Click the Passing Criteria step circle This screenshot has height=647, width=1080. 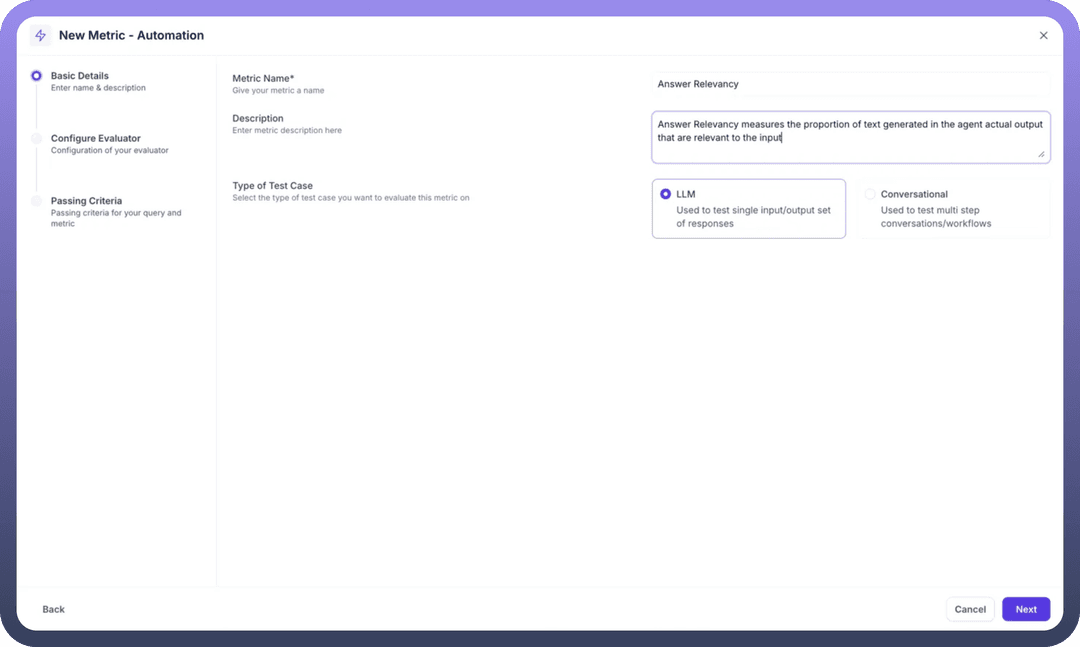(x=37, y=201)
